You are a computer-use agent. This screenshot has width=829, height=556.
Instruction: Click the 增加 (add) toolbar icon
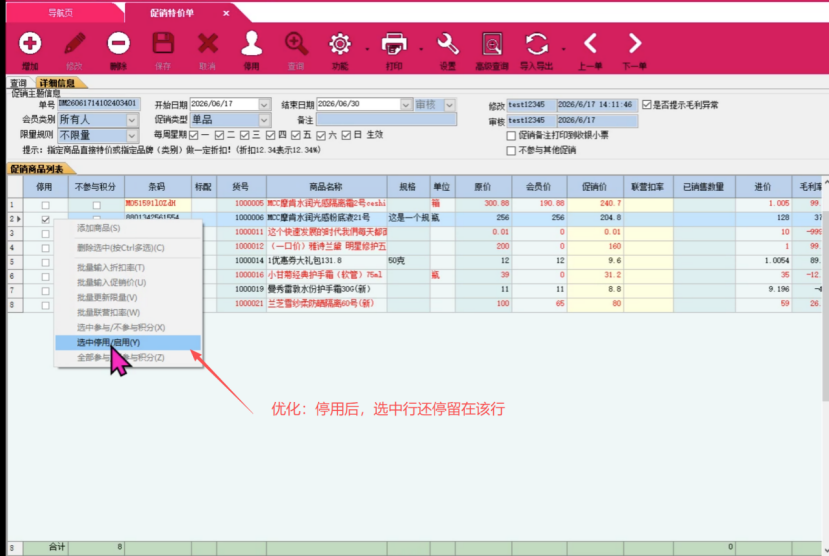pos(30,43)
